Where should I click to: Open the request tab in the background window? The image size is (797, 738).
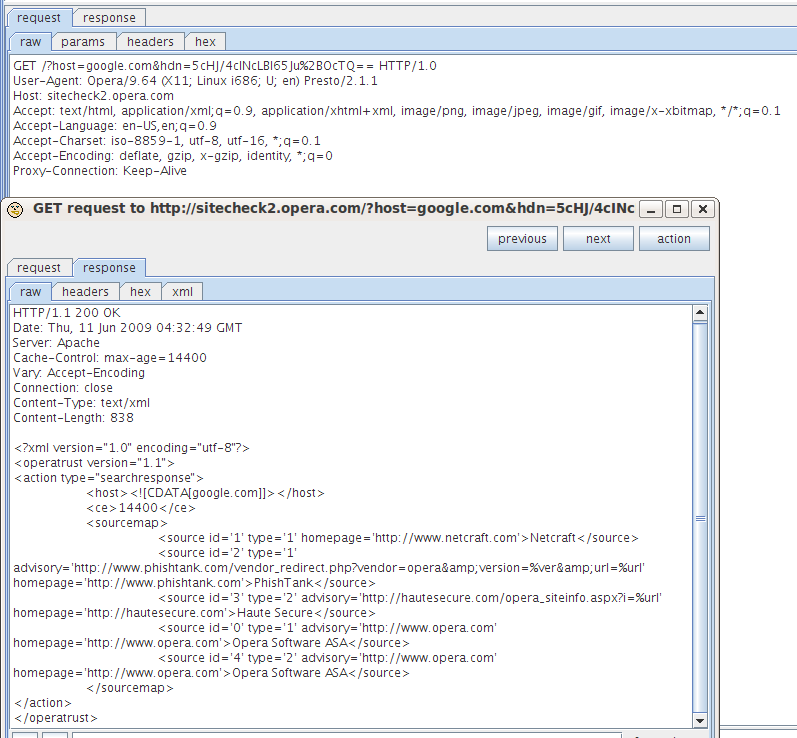(x=39, y=18)
